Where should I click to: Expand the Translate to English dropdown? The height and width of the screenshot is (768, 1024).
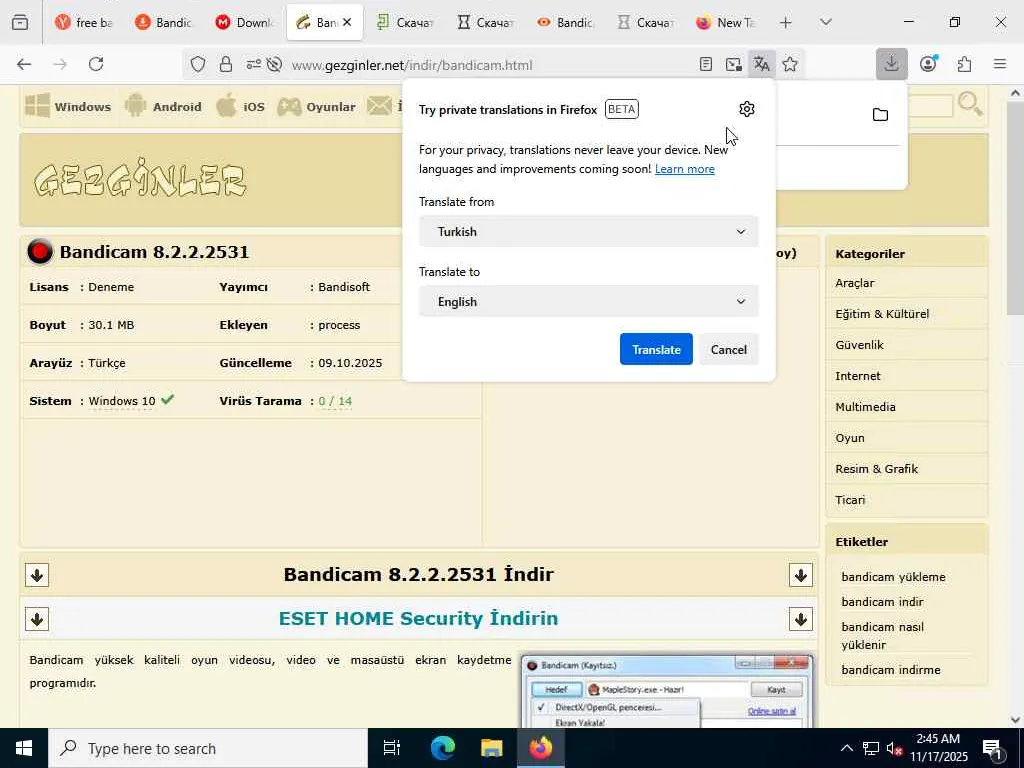(588, 301)
